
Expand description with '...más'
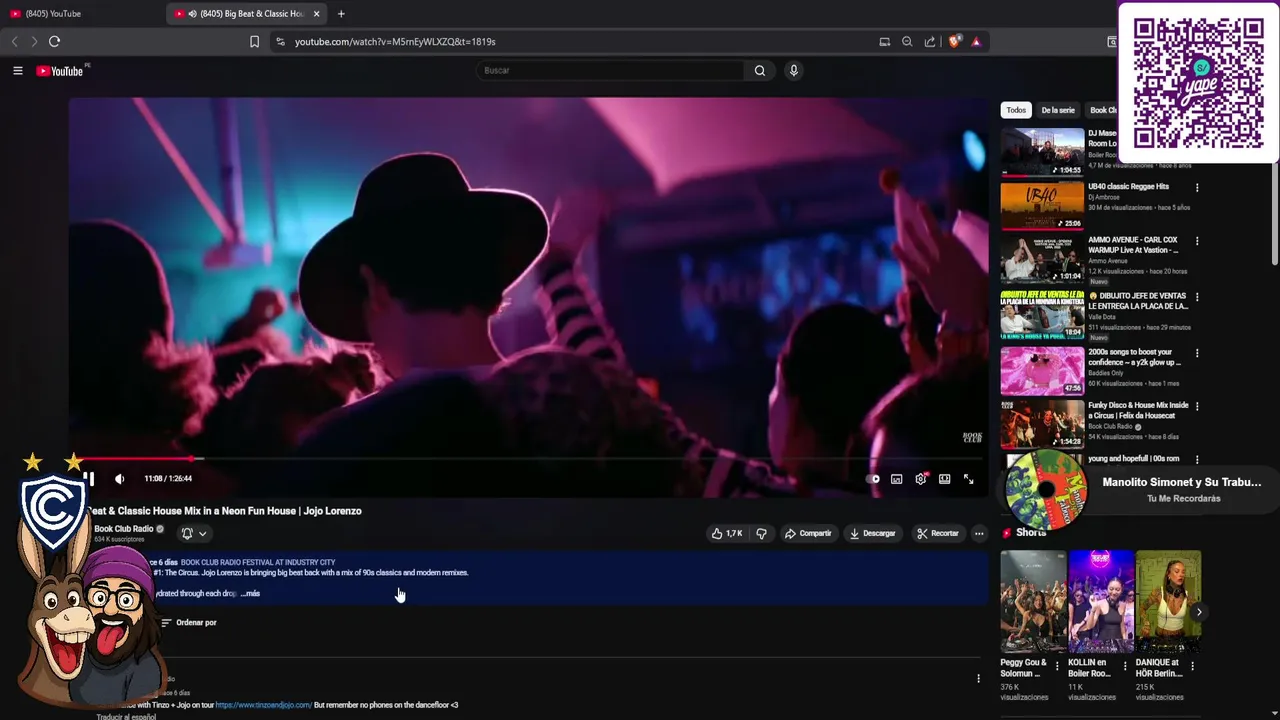(x=250, y=594)
